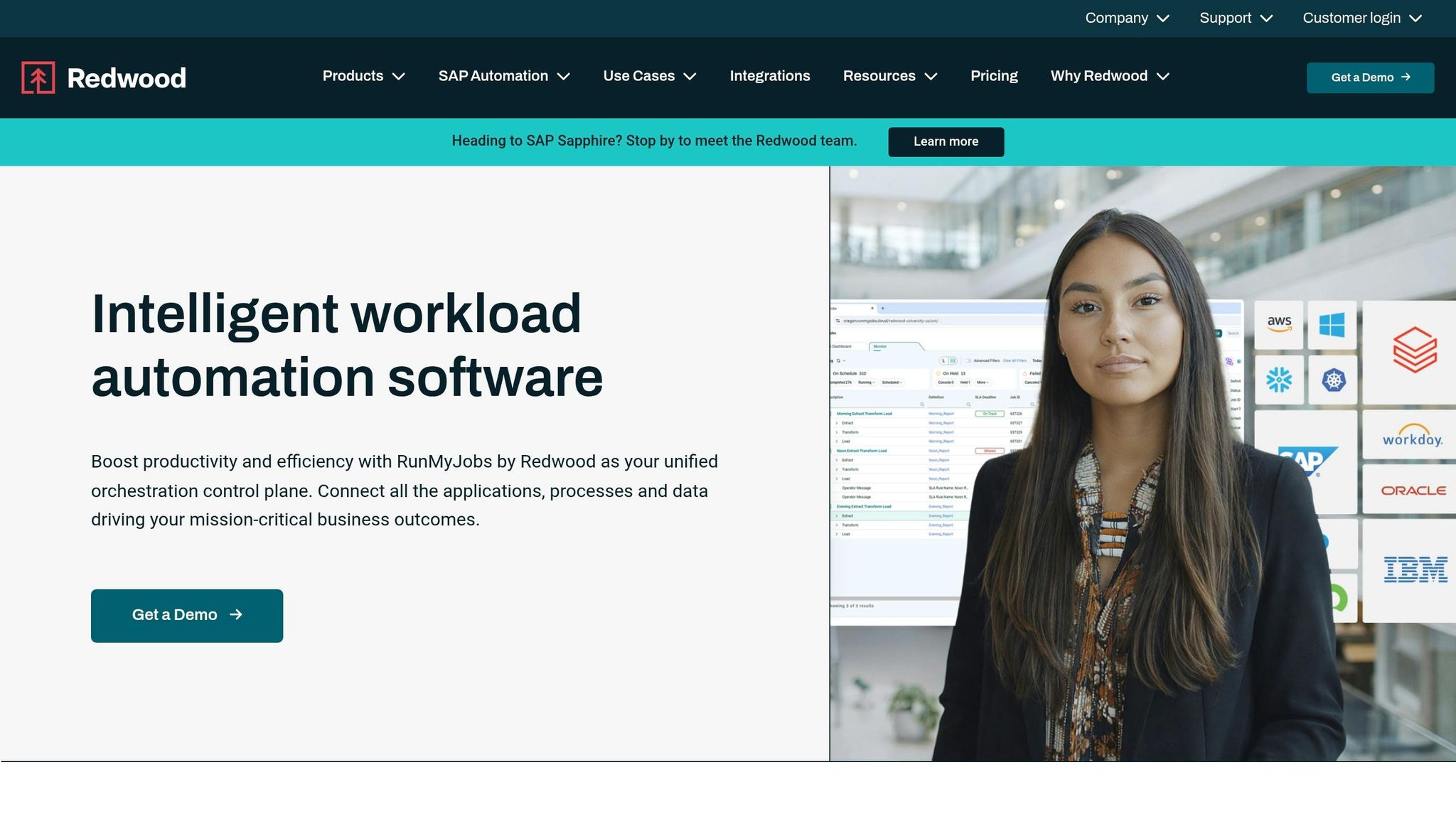Screen dimensions: 1456x819
Task: Click Learn more in the Sapphire banner
Action: [x=946, y=141]
